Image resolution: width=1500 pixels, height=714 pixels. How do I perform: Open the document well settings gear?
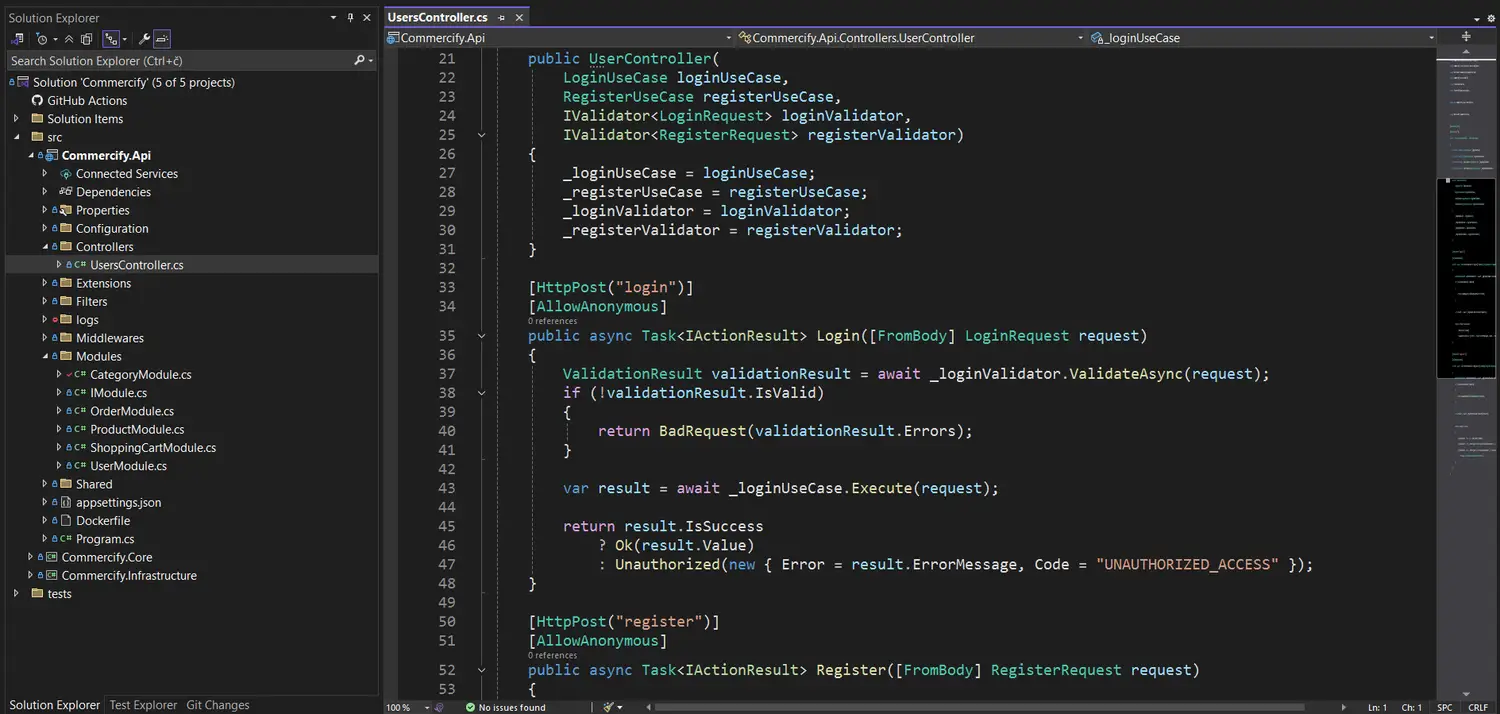(1488, 18)
